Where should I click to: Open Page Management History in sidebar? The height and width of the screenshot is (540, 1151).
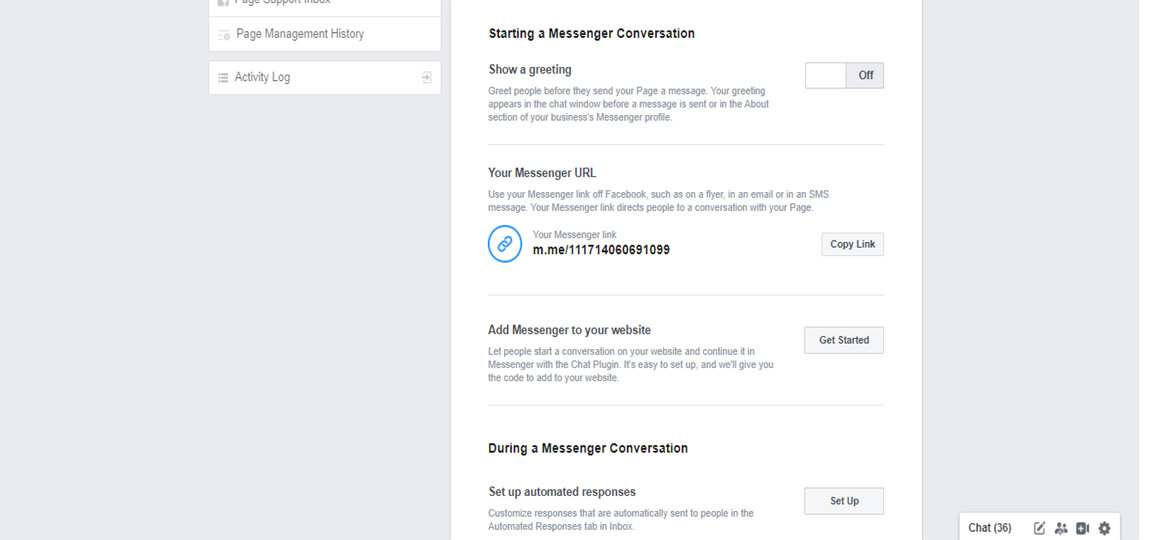coord(324,34)
